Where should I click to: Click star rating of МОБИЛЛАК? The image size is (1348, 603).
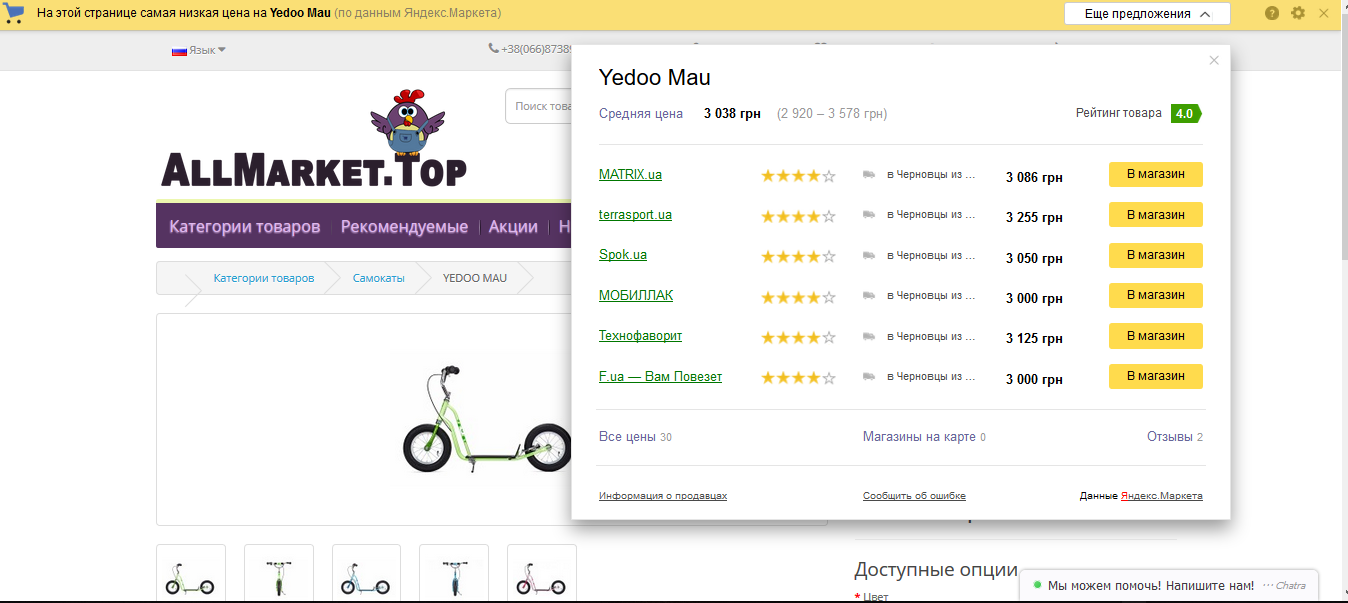click(798, 297)
